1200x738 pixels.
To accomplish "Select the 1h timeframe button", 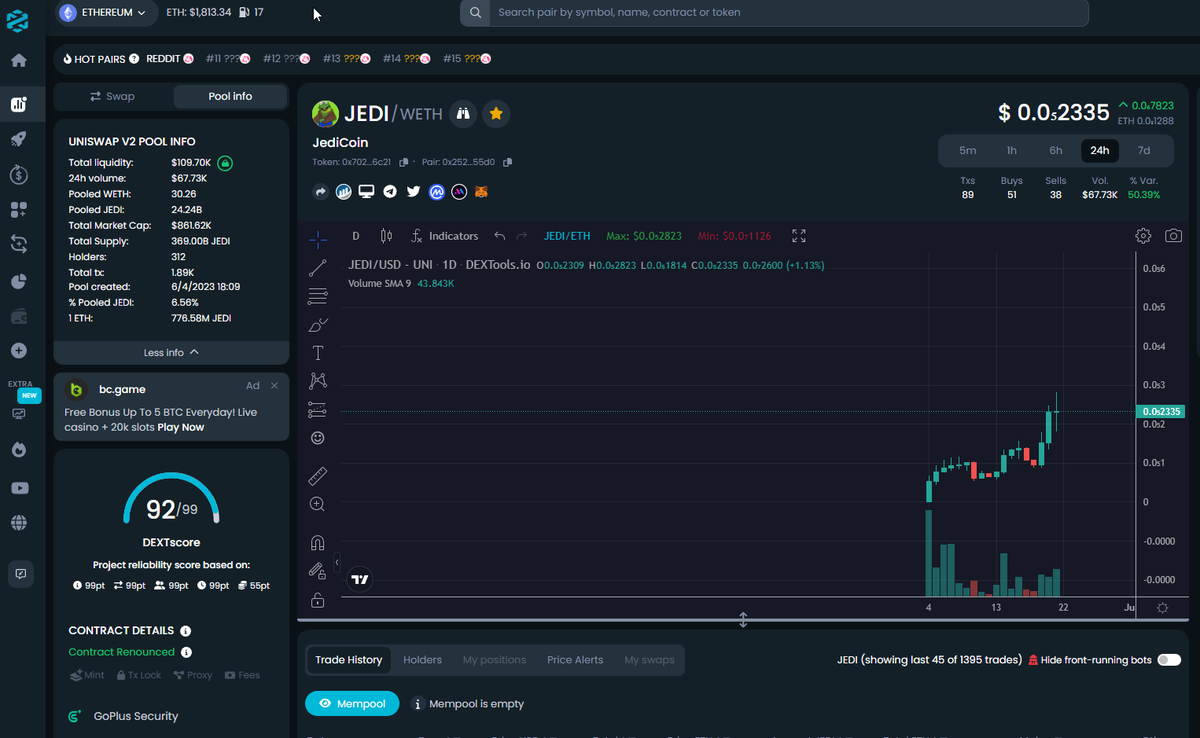I will pos(1012,151).
